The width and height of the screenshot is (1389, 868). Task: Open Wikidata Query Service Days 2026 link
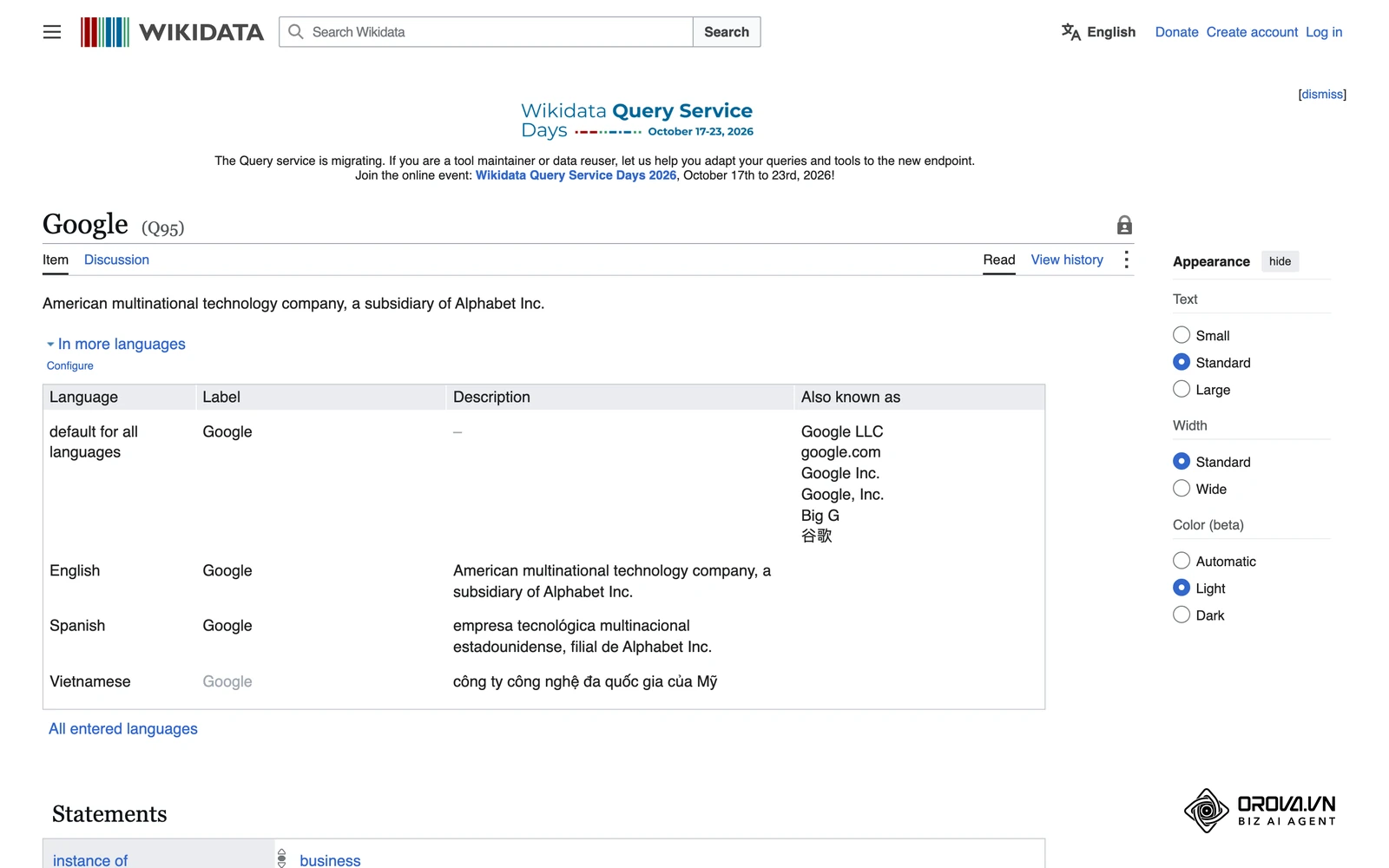coord(576,175)
